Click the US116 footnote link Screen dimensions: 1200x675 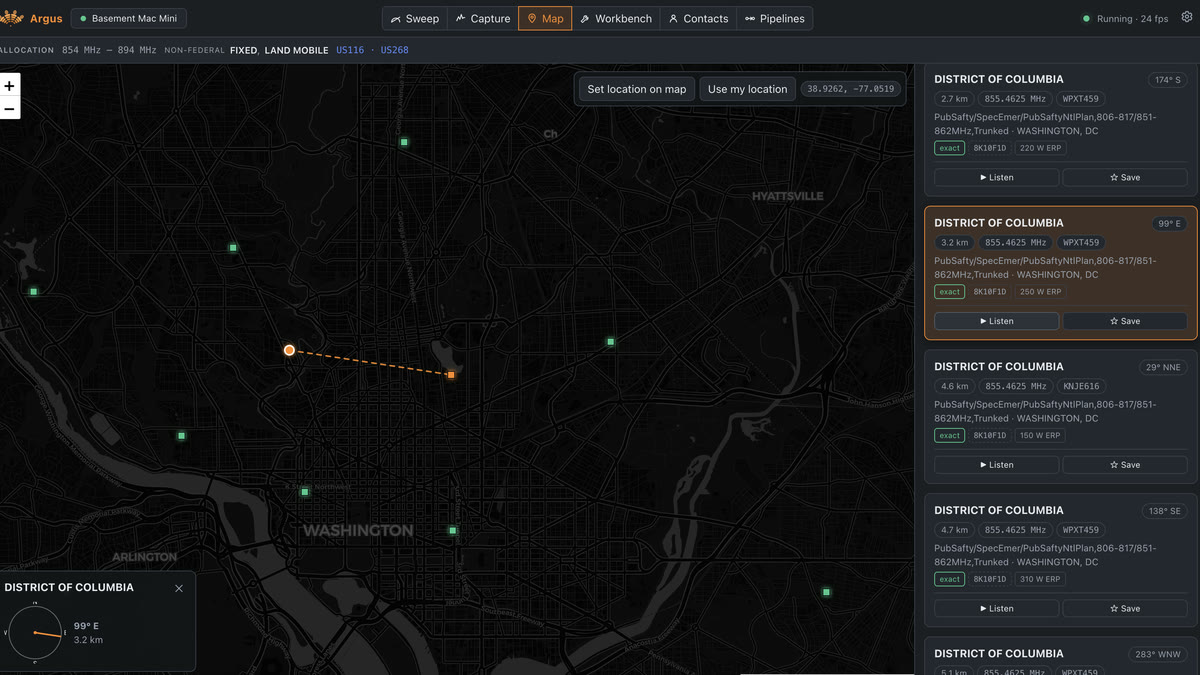click(350, 50)
